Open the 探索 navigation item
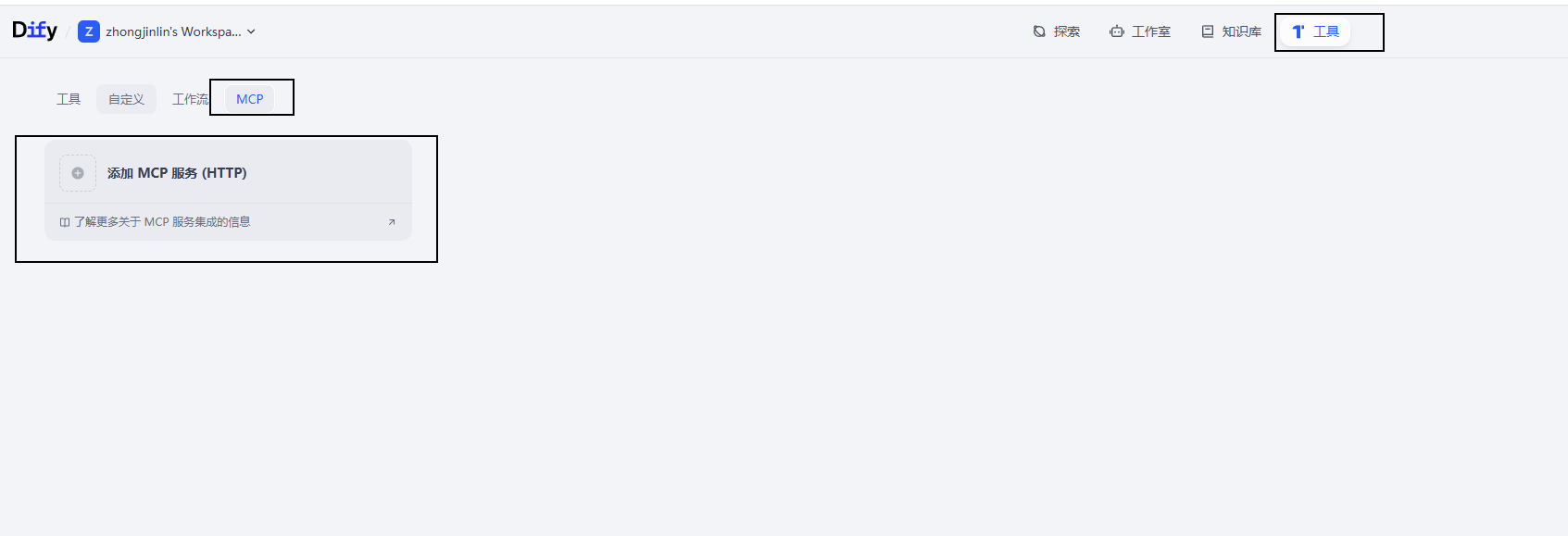The image size is (1568, 536). [1066, 31]
